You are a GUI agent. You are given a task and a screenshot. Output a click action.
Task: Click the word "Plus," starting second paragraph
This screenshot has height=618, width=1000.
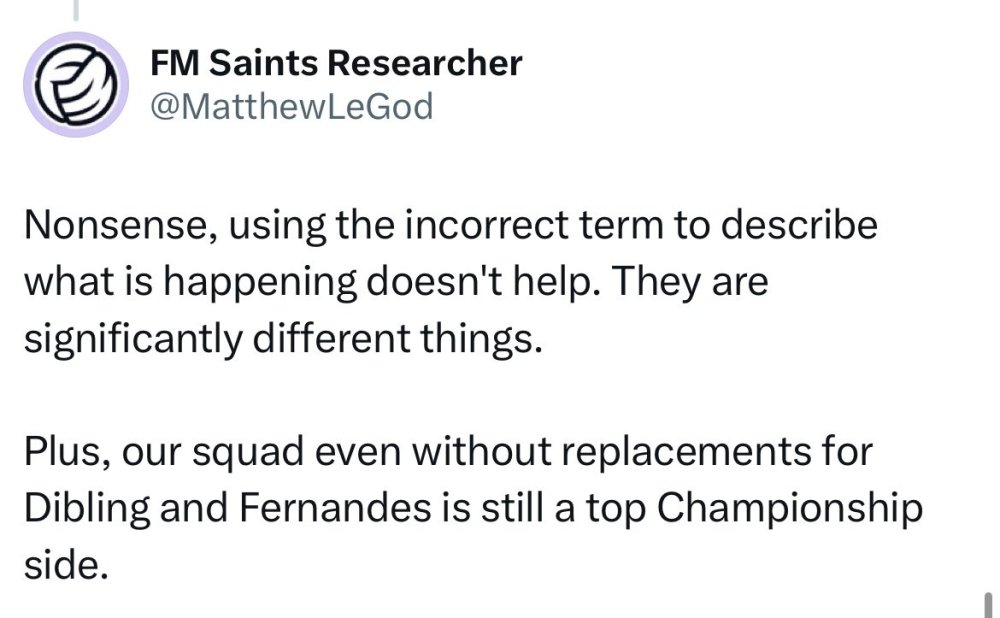pos(66,451)
